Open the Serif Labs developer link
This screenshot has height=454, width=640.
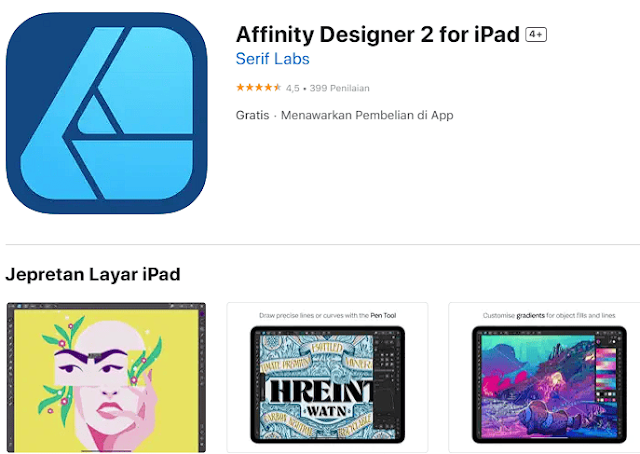point(273,59)
